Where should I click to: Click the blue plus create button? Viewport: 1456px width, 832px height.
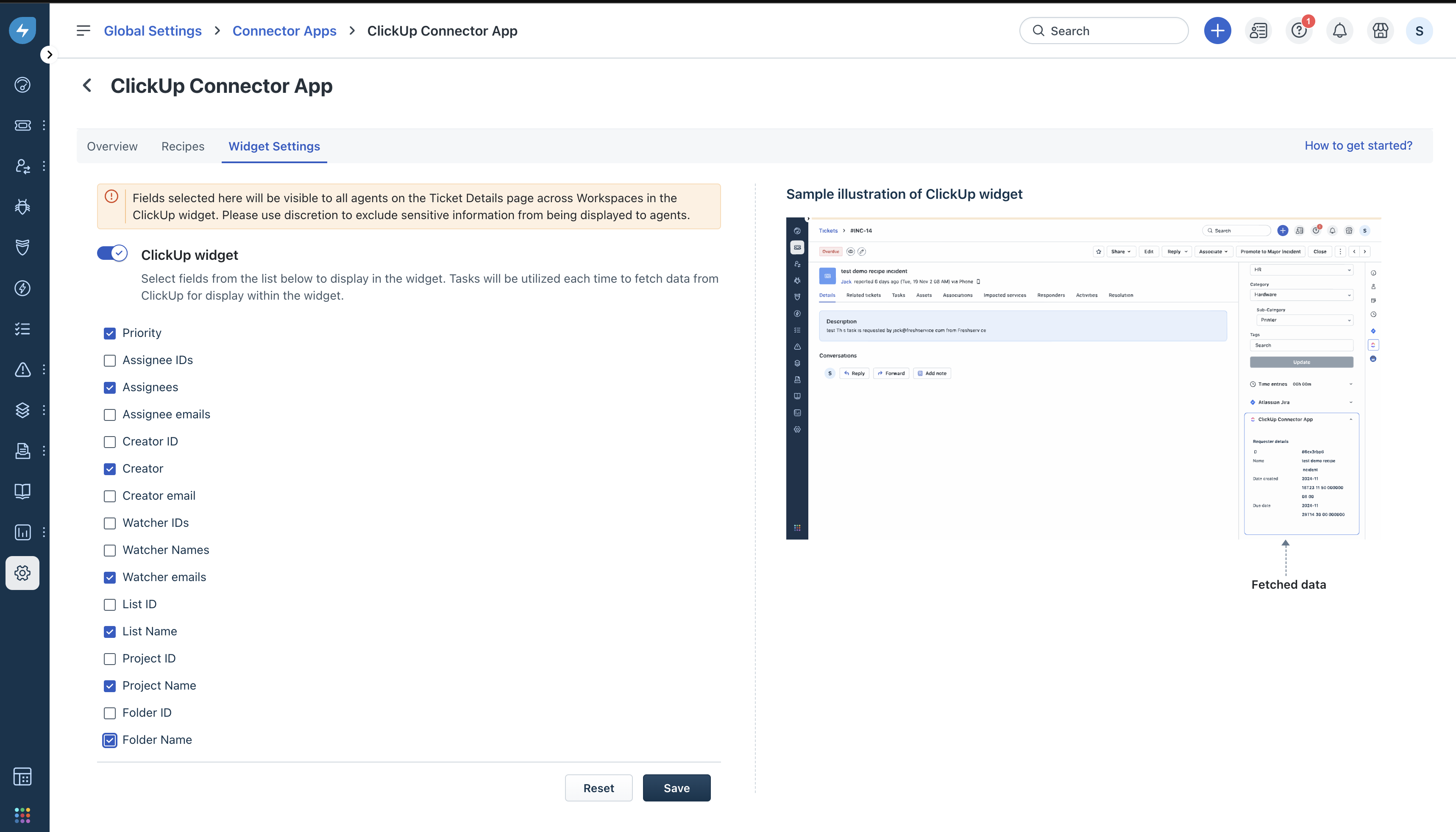tap(1217, 31)
